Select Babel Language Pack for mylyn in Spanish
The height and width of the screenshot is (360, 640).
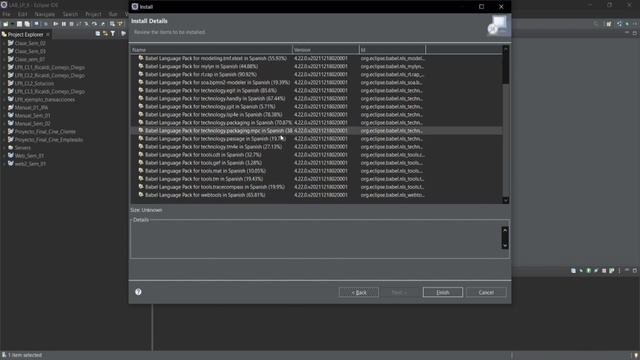click(201, 66)
